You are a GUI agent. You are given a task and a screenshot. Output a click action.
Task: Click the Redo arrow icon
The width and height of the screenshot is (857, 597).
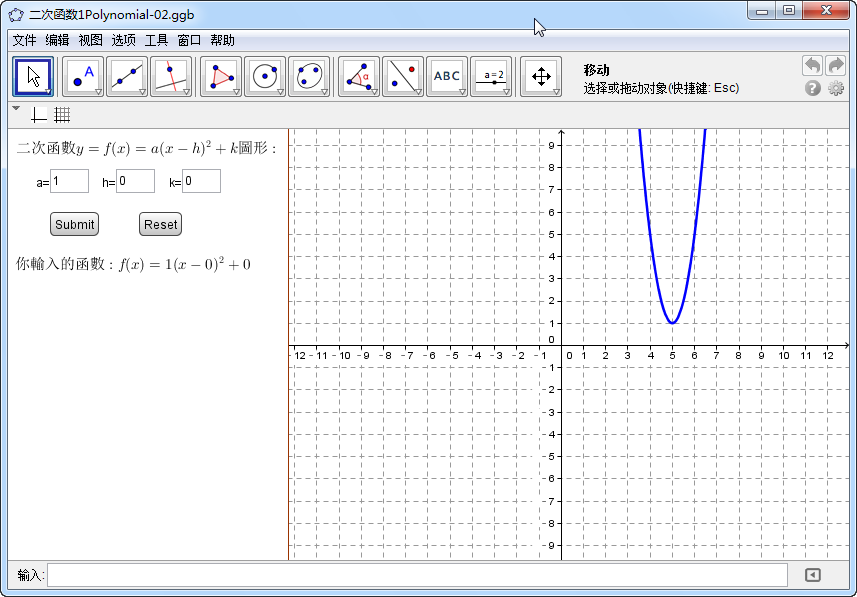[x=835, y=66]
